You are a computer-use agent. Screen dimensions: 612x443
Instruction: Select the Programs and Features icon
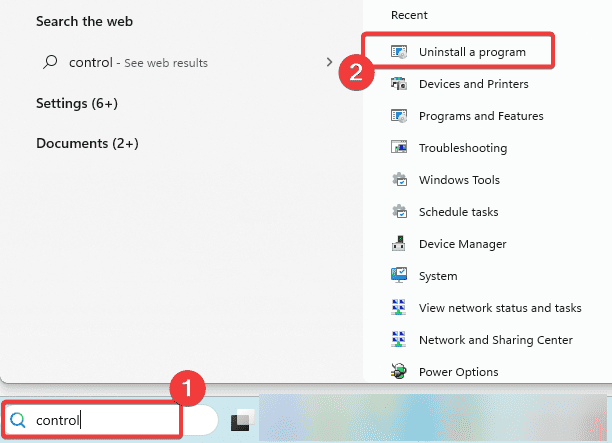click(399, 116)
